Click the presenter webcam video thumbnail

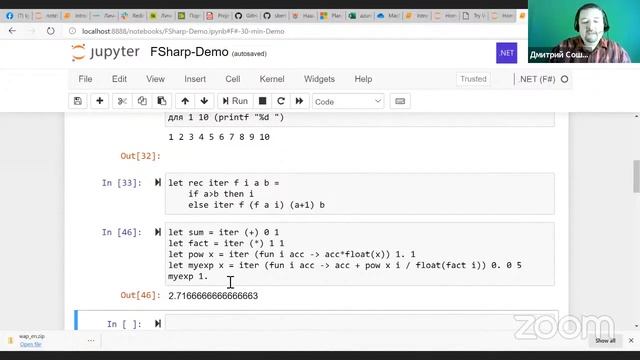pos(584,31)
